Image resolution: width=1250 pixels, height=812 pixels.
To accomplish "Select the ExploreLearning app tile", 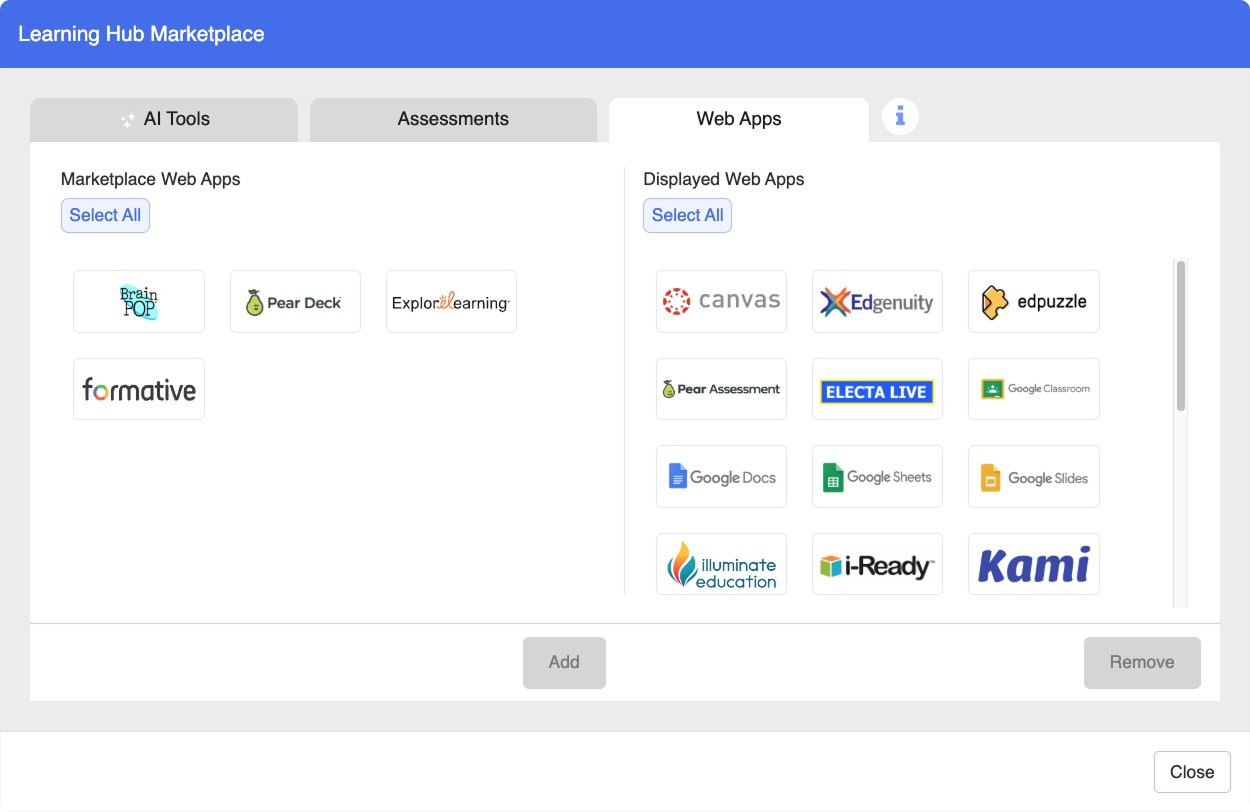I will 451,301.
